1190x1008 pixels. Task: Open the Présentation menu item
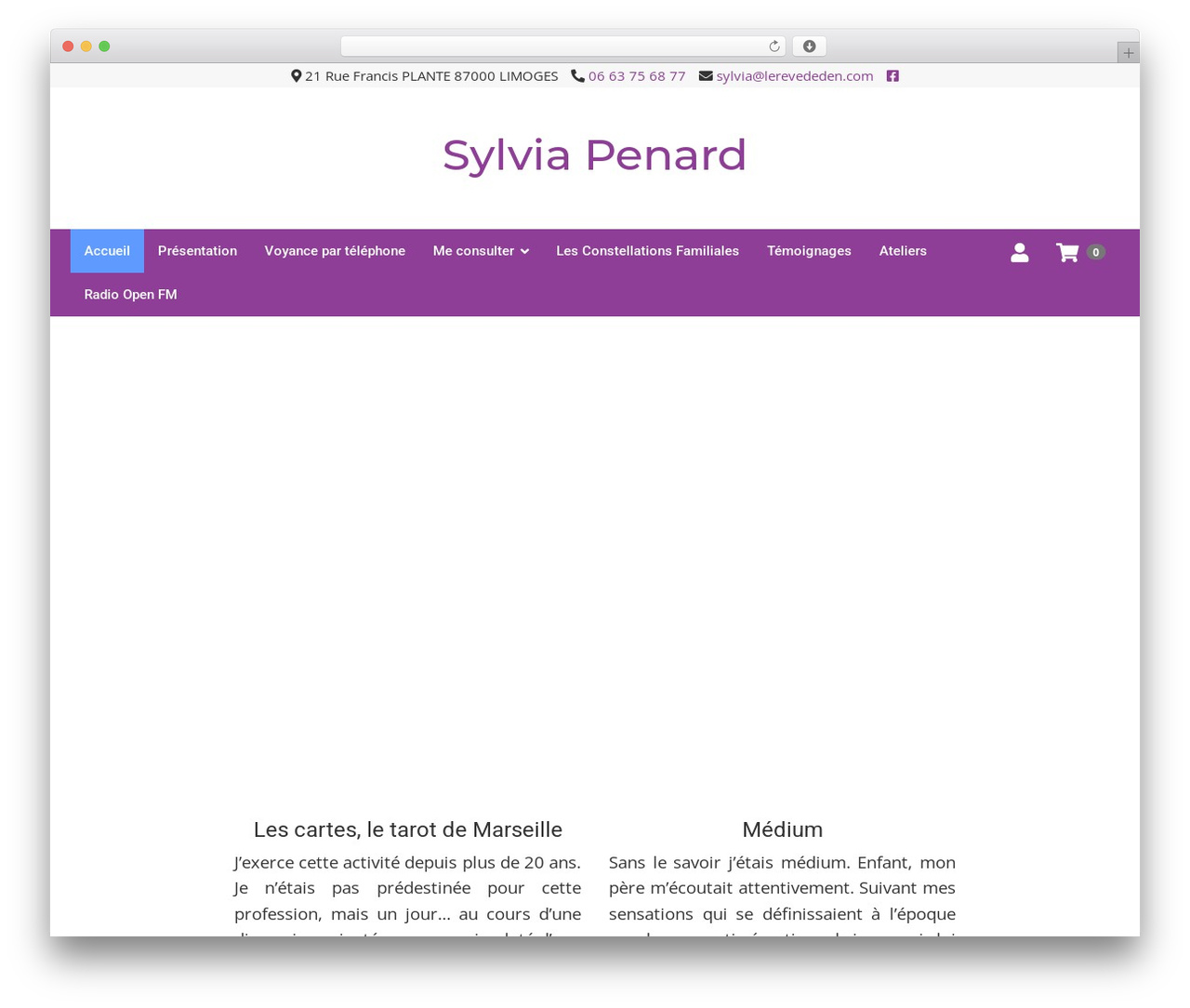[197, 251]
